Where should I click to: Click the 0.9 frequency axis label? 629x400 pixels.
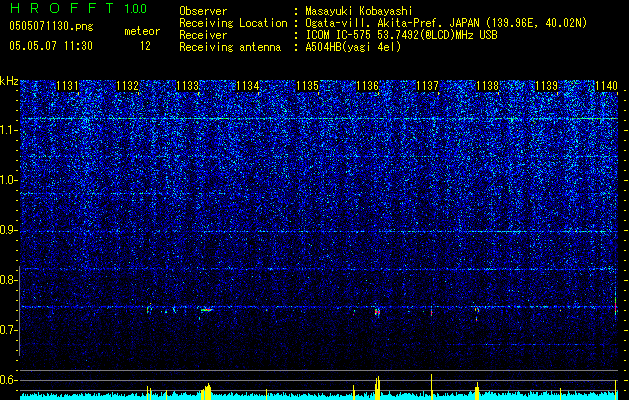(x=8, y=230)
